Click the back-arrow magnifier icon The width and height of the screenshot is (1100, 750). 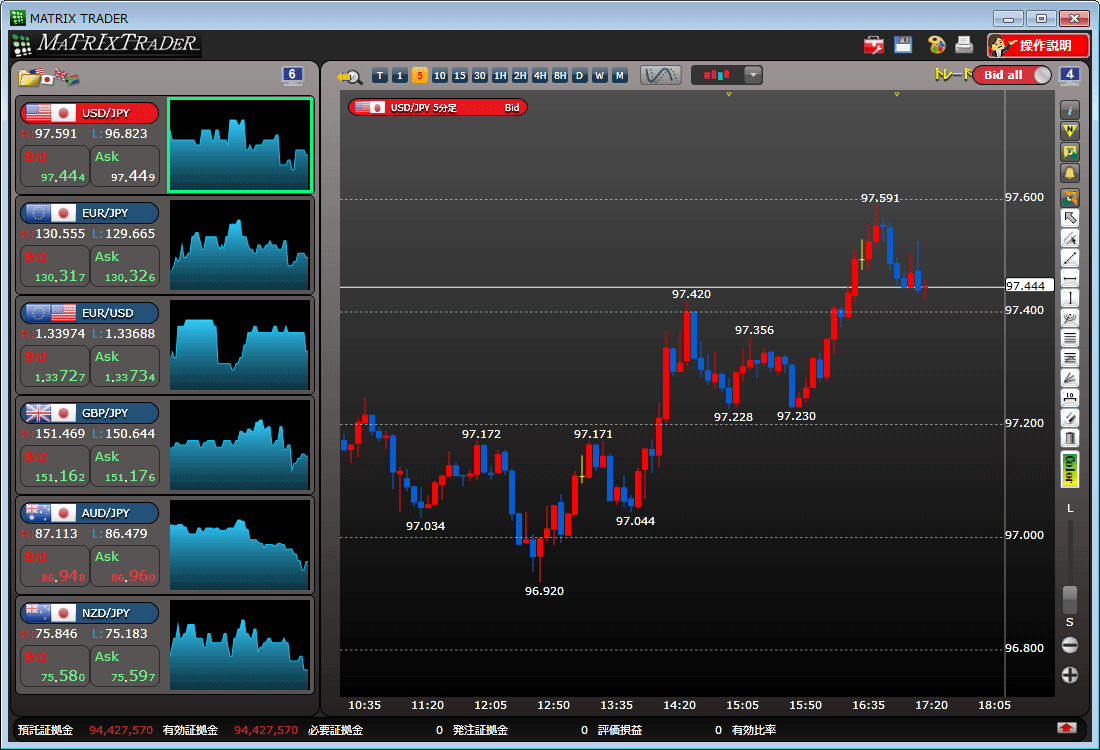click(349, 76)
